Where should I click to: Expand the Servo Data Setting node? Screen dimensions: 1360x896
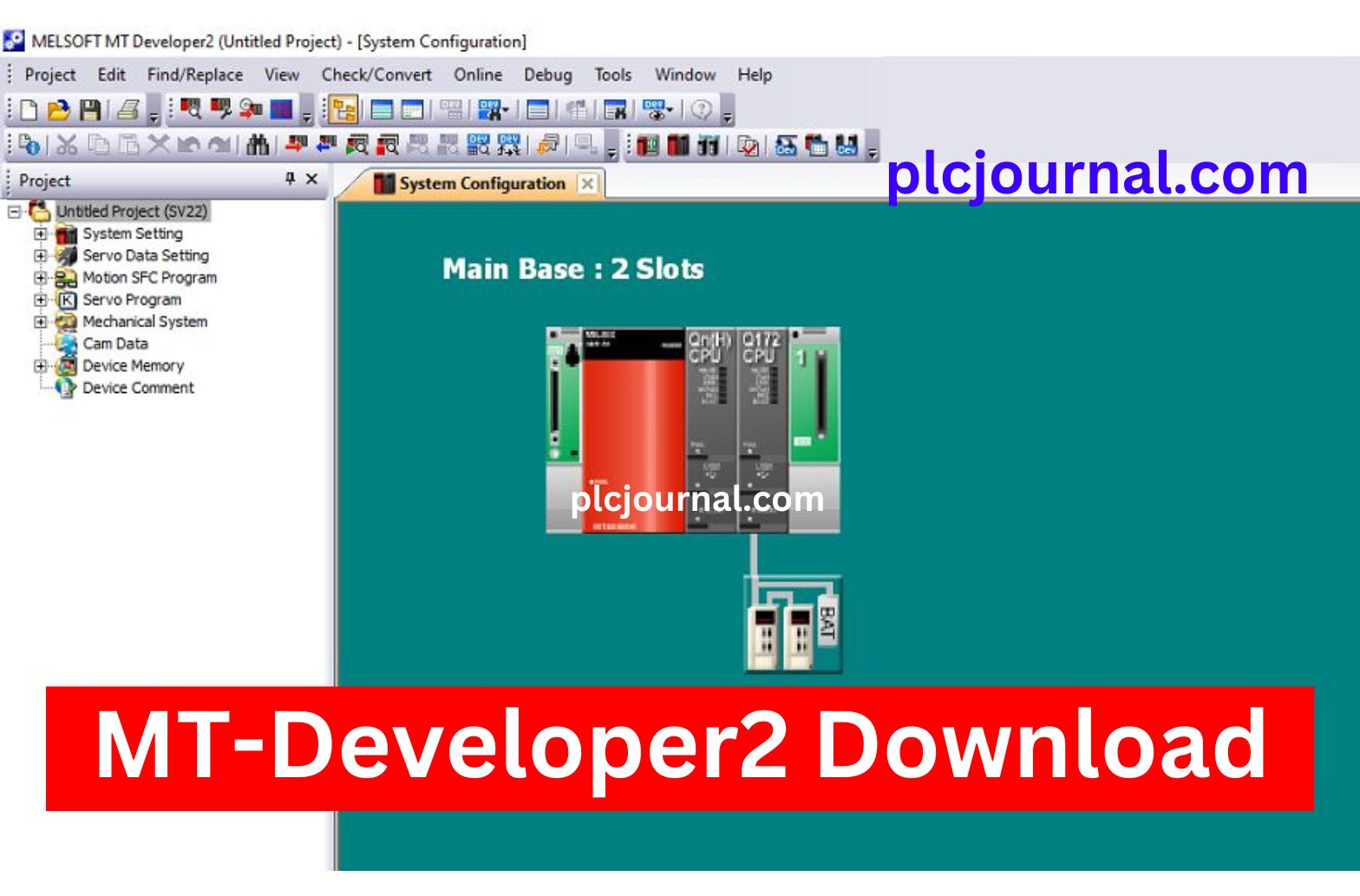pos(40,256)
